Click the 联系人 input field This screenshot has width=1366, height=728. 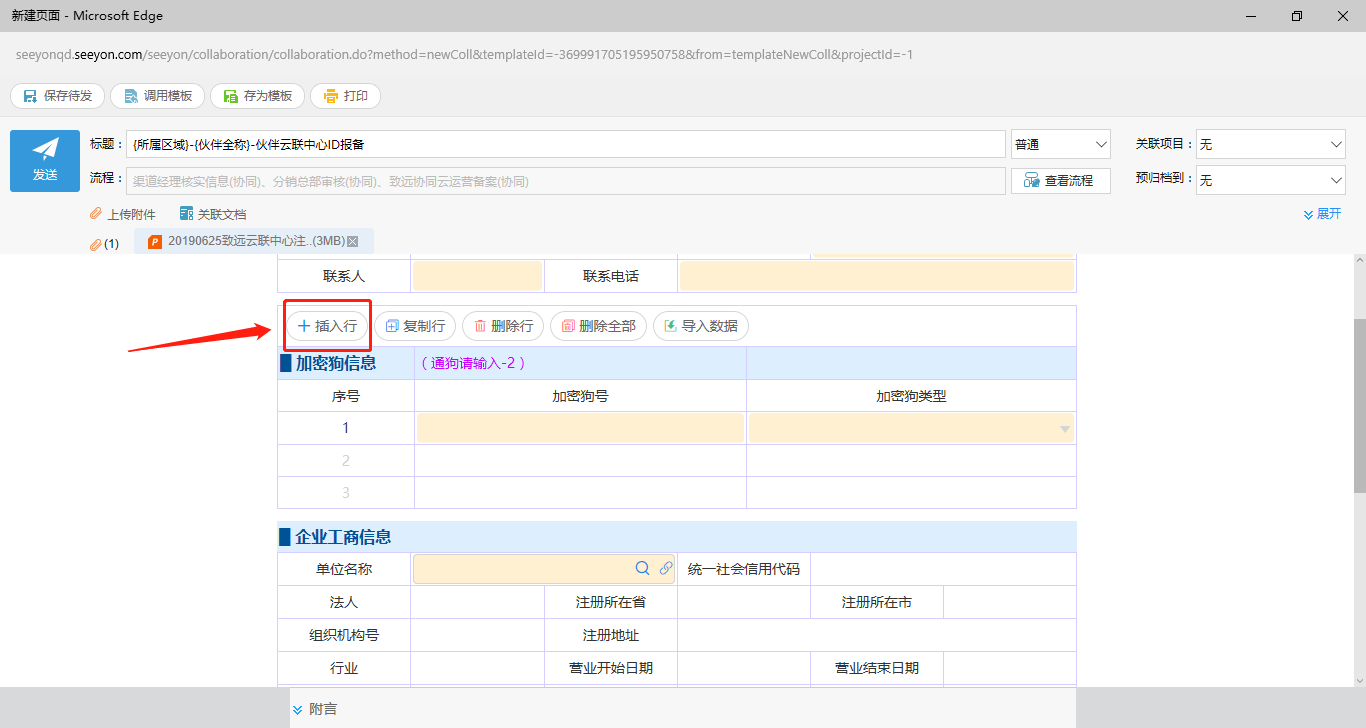[x=477, y=276]
